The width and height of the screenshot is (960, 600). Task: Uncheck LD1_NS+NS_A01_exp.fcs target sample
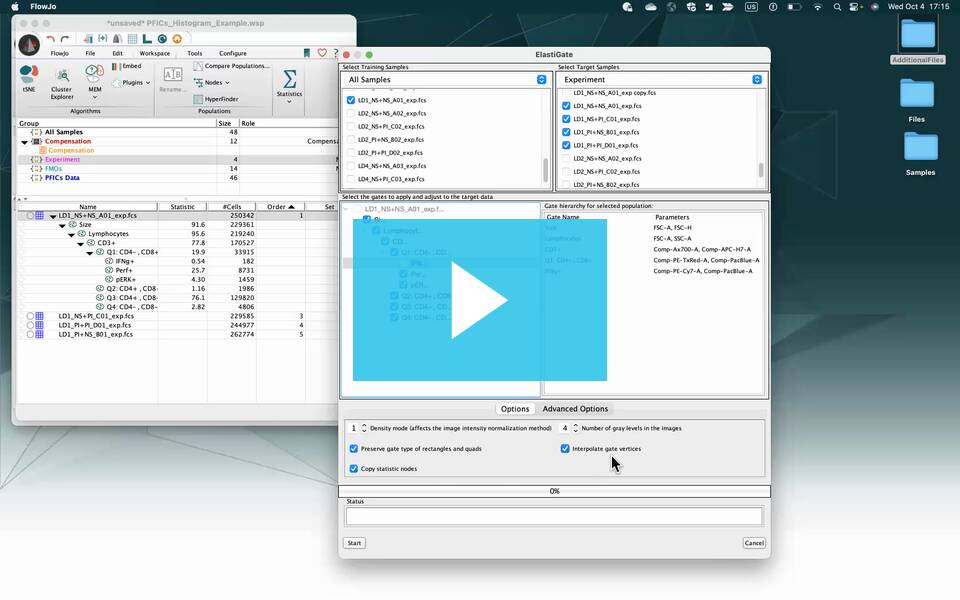click(x=566, y=106)
